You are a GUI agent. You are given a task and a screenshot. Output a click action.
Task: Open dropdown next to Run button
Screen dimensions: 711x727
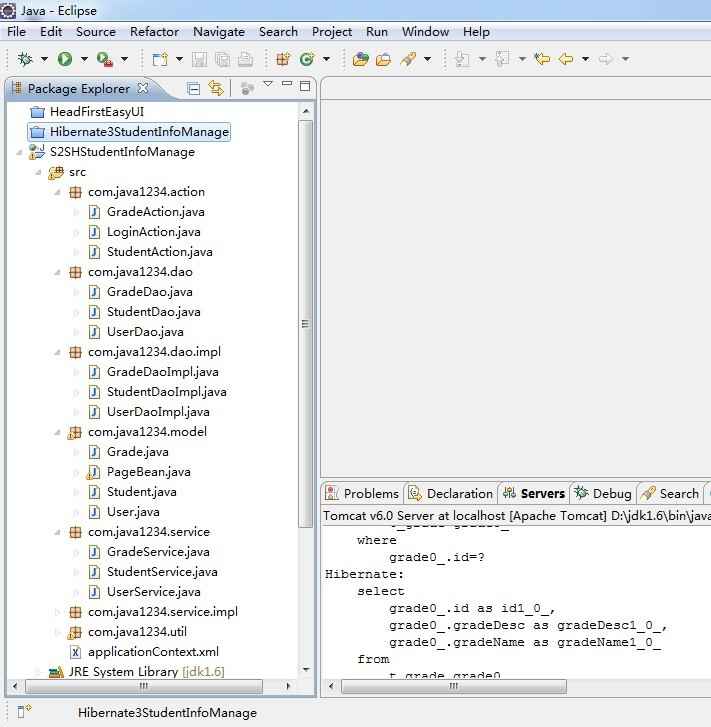[x=84, y=59]
